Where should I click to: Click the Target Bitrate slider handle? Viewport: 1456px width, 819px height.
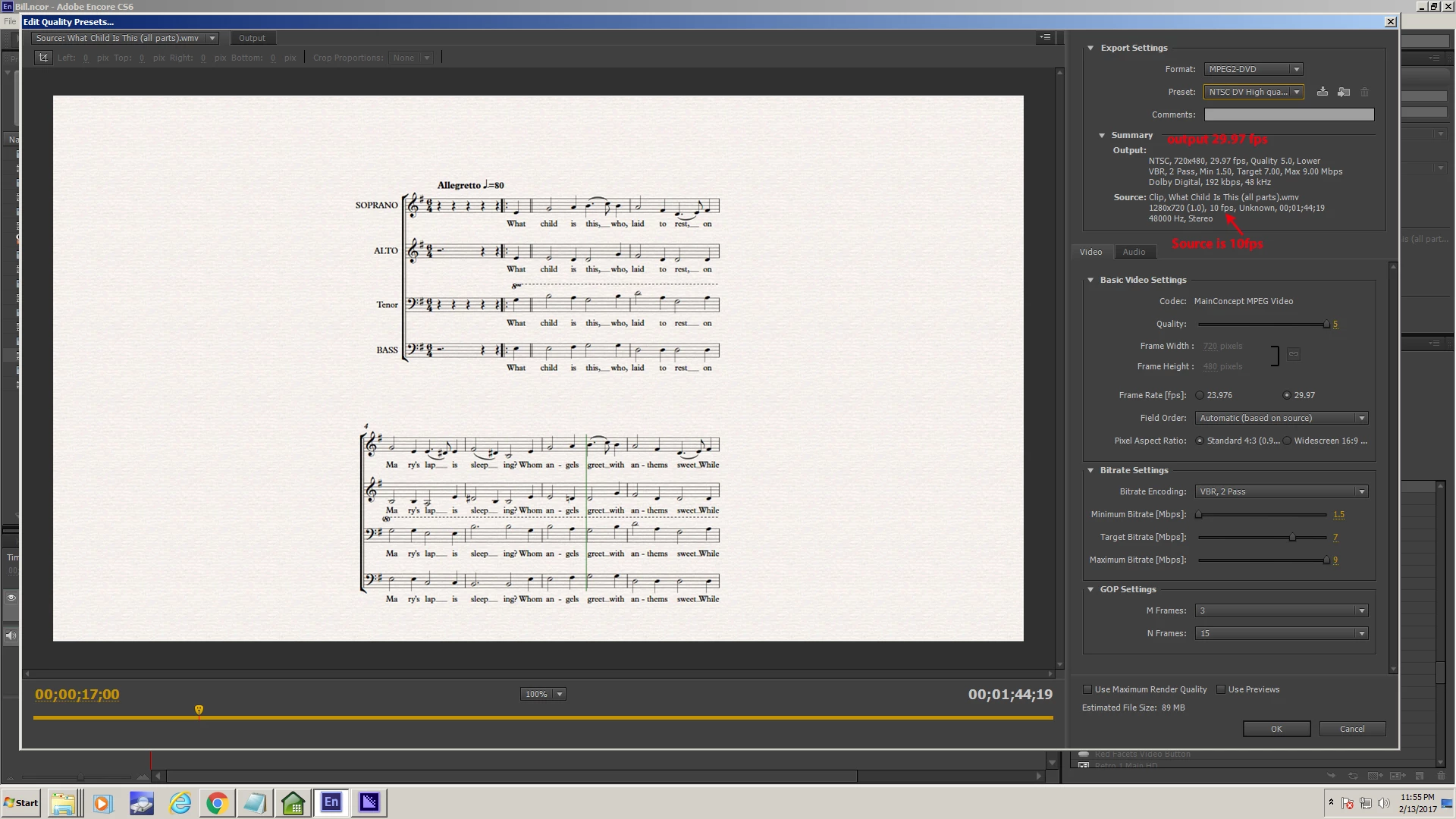1292,537
